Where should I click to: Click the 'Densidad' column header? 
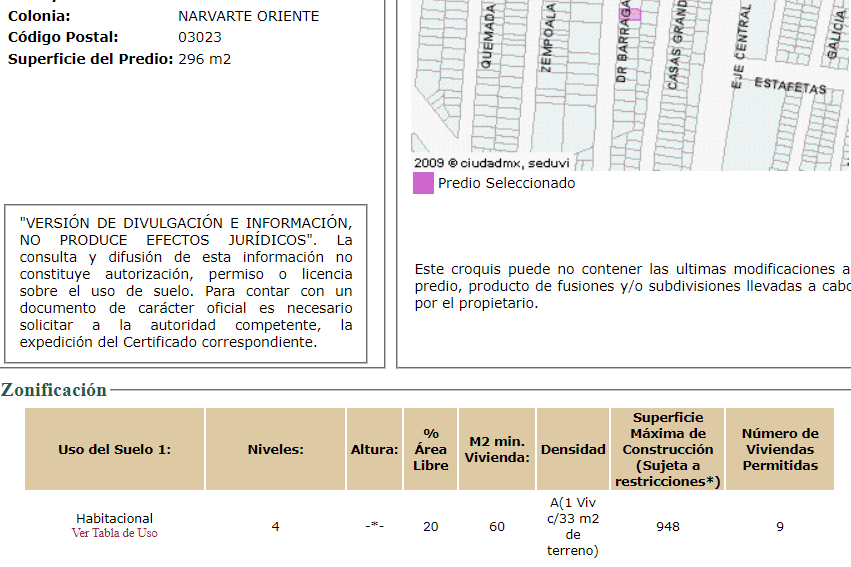point(573,449)
